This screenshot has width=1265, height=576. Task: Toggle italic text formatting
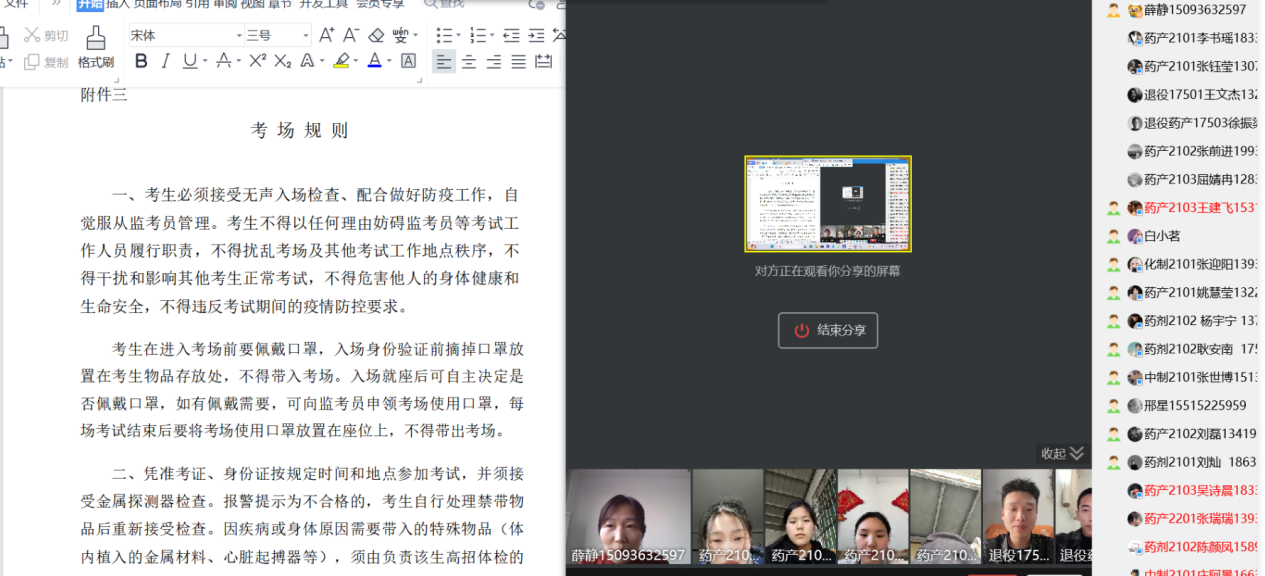click(x=166, y=61)
